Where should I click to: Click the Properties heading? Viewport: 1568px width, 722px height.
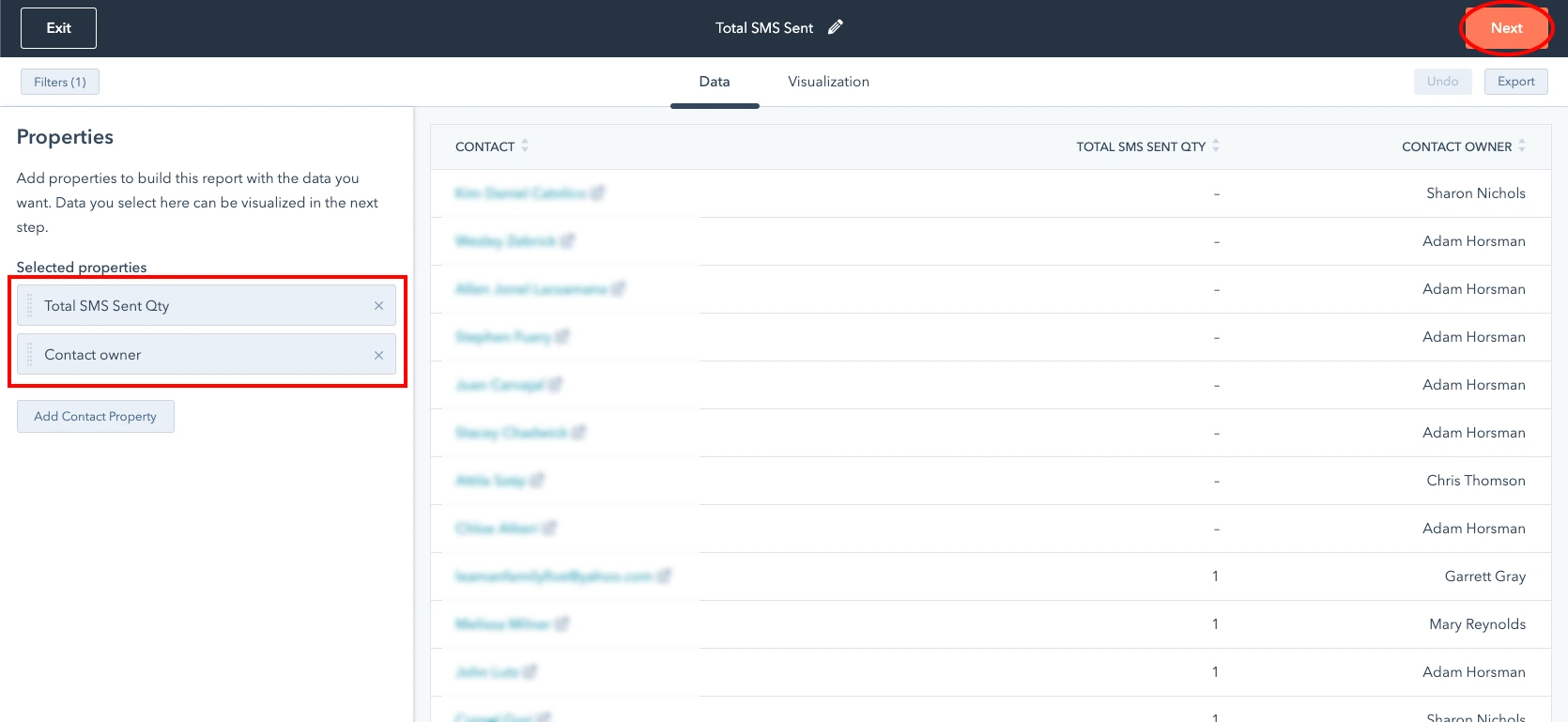pyautogui.click(x=65, y=137)
